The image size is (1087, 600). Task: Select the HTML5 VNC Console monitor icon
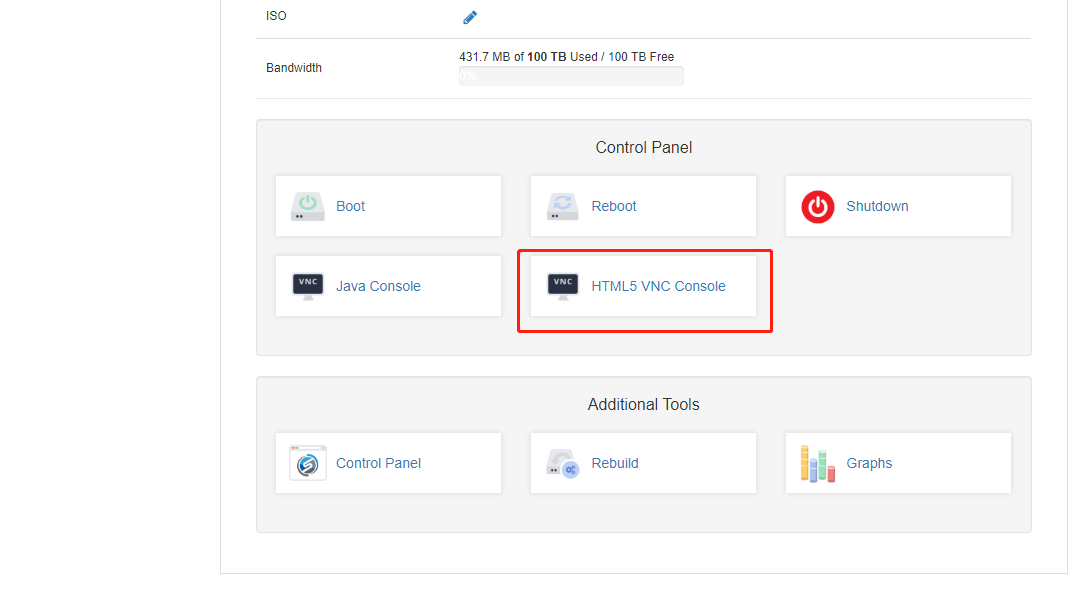click(x=562, y=285)
